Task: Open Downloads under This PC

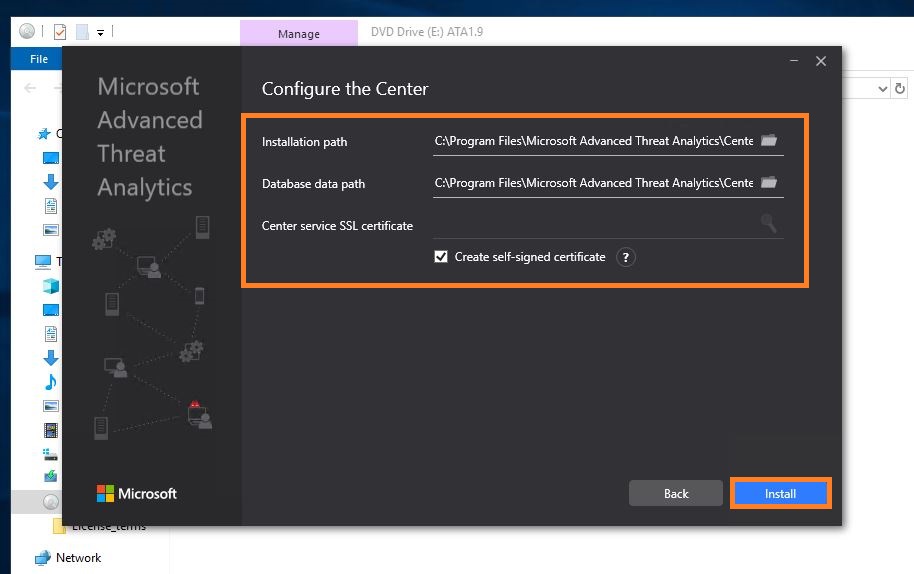Action: click(51, 358)
